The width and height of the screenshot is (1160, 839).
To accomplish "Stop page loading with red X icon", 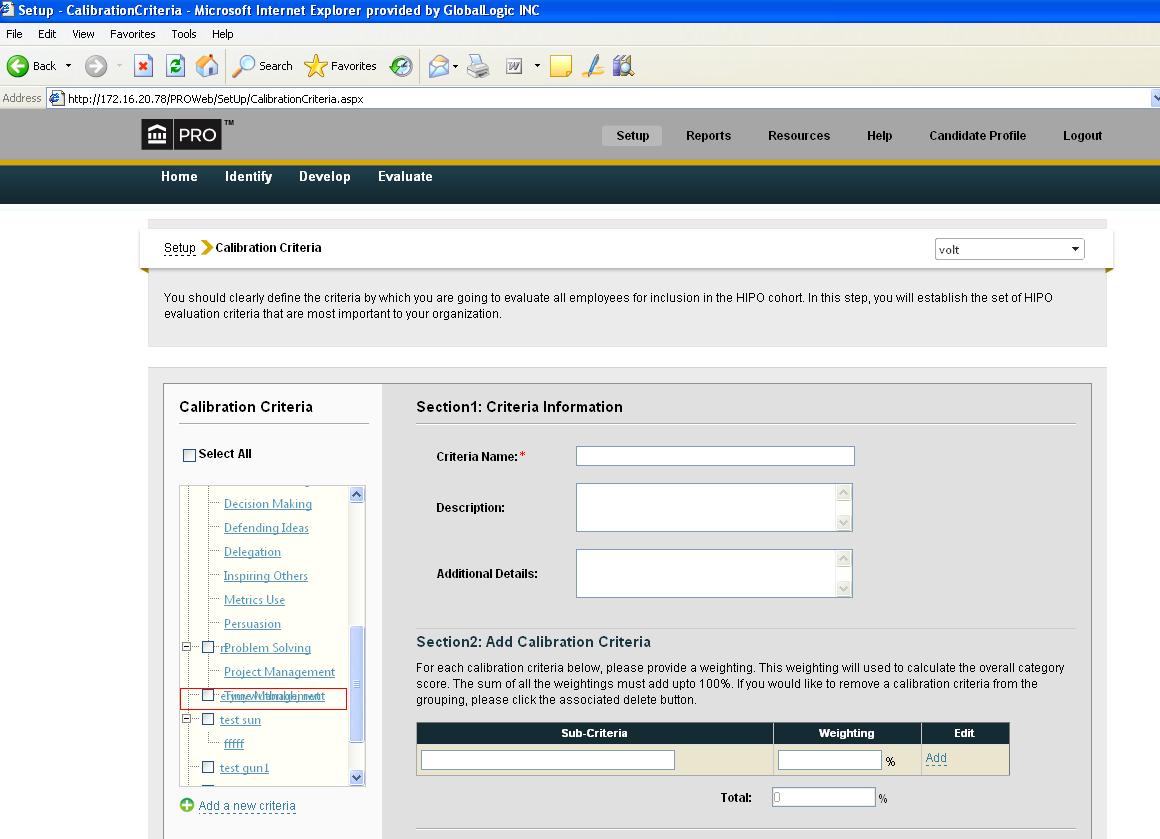I will tap(144, 66).
